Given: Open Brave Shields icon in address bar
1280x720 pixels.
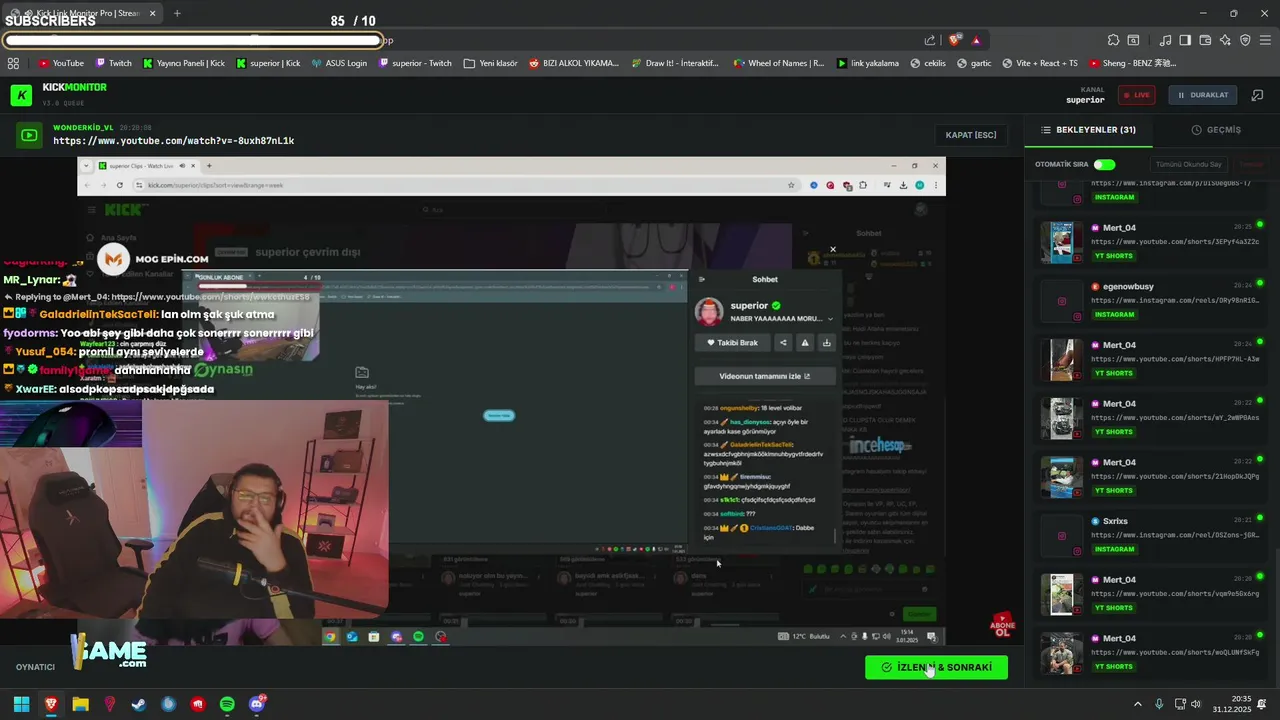Looking at the screenshot, I should coord(955,40).
